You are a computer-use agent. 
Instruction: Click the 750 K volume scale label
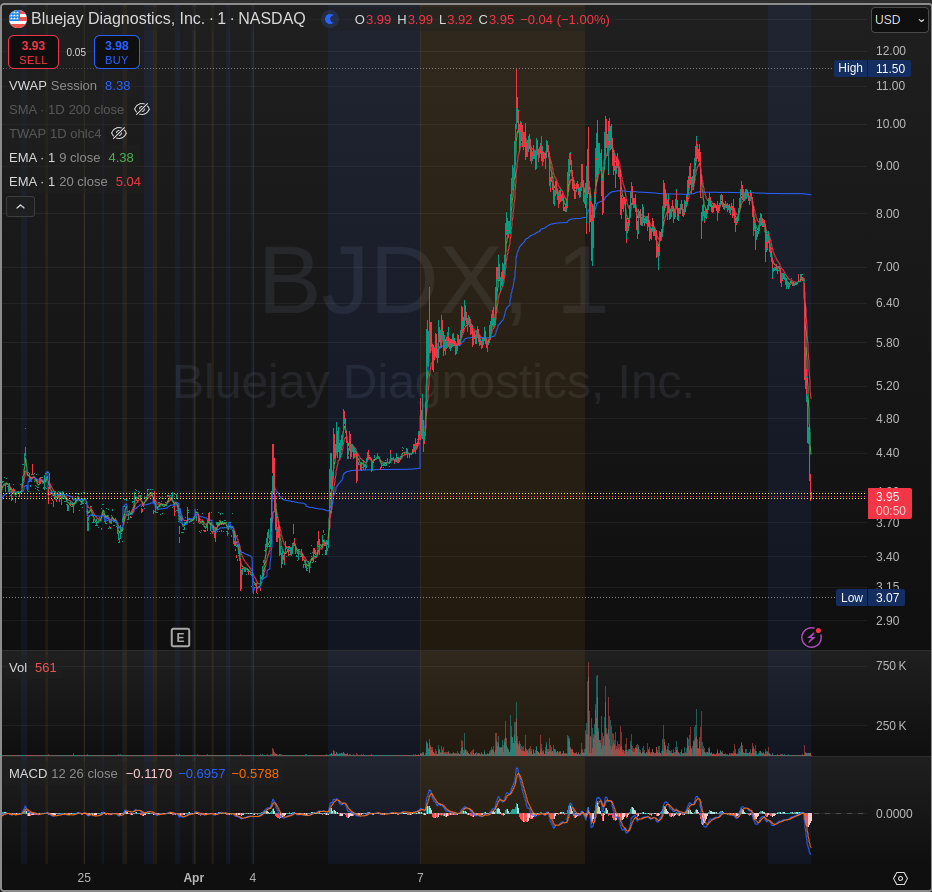pyautogui.click(x=890, y=666)
